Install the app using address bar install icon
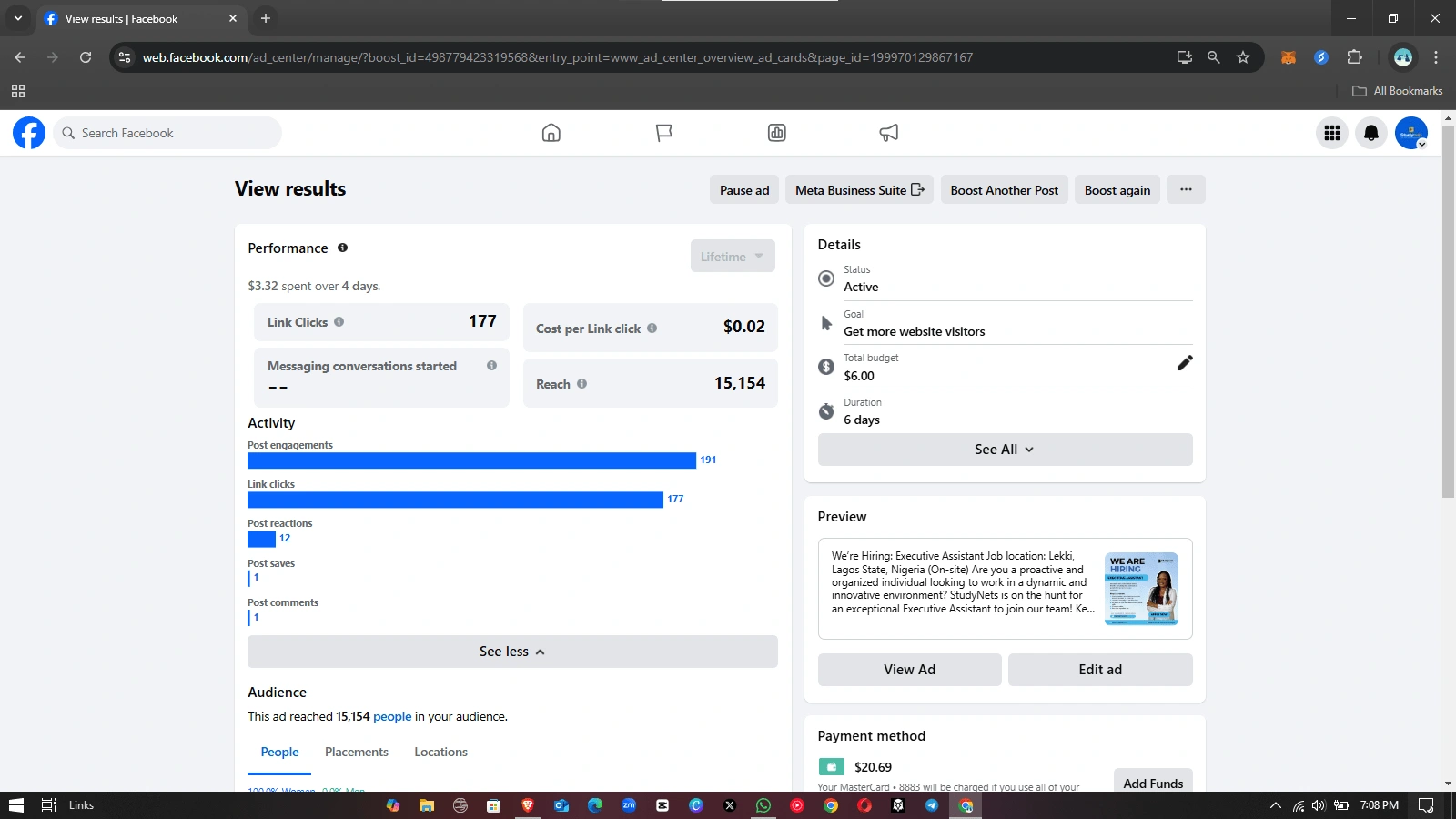 pos(1184,57)
